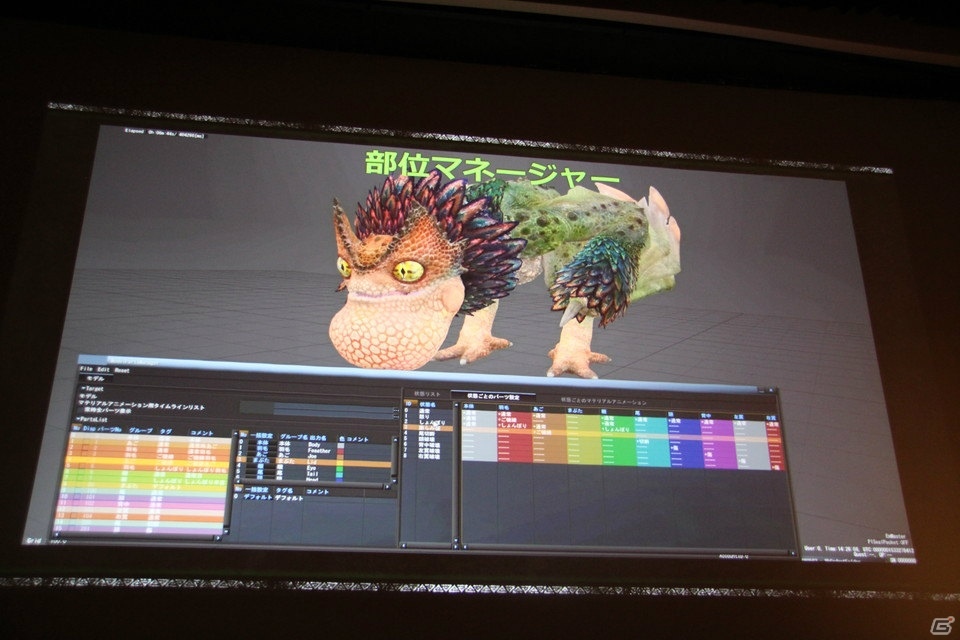The image size is (960, 640).
Task: Click the 状態名 column header
Action: pyautogui.click(x=428, y=404)
